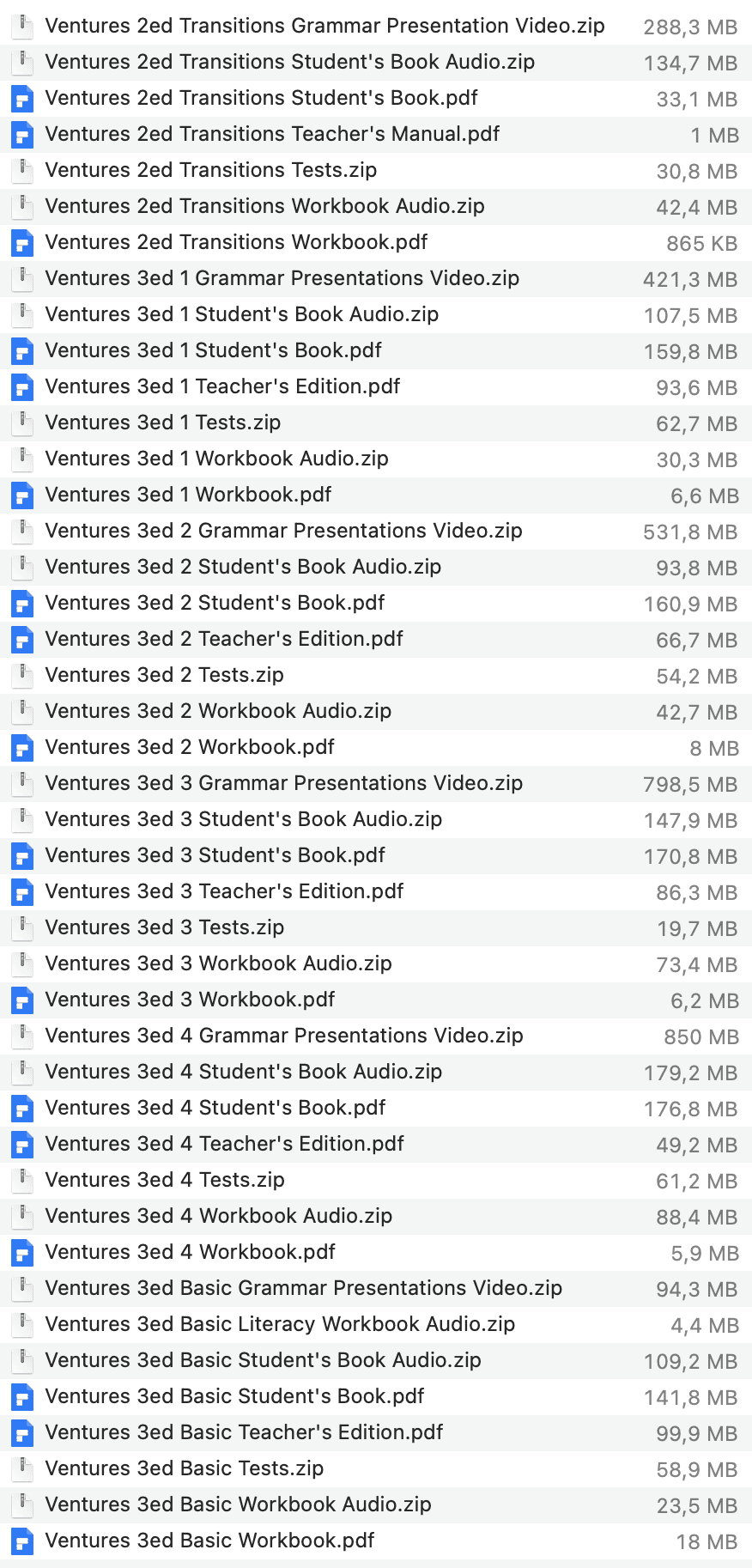
Task: Click the zip icon of Ventures 3ed 4 Tests.zip
Action: tap(22, 1181)
